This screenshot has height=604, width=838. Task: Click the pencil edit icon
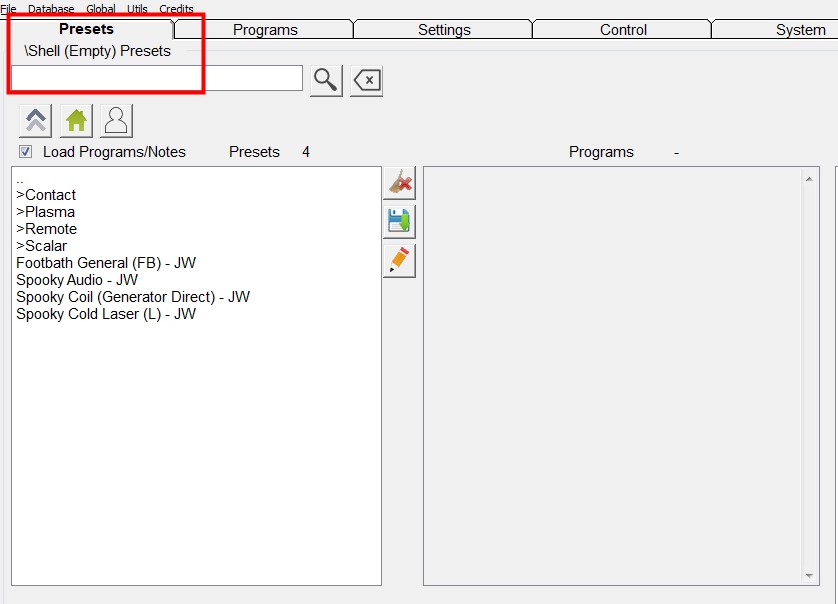(399, 260)
